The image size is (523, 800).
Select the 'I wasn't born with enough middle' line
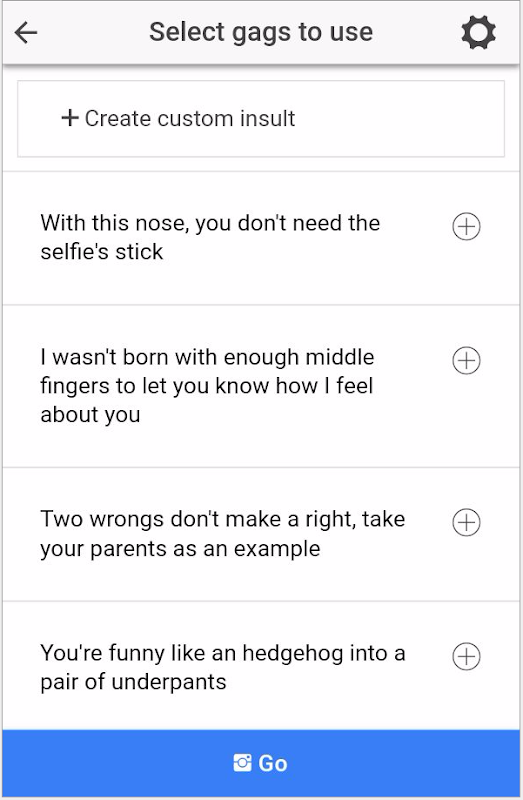[x=207, y=357]
